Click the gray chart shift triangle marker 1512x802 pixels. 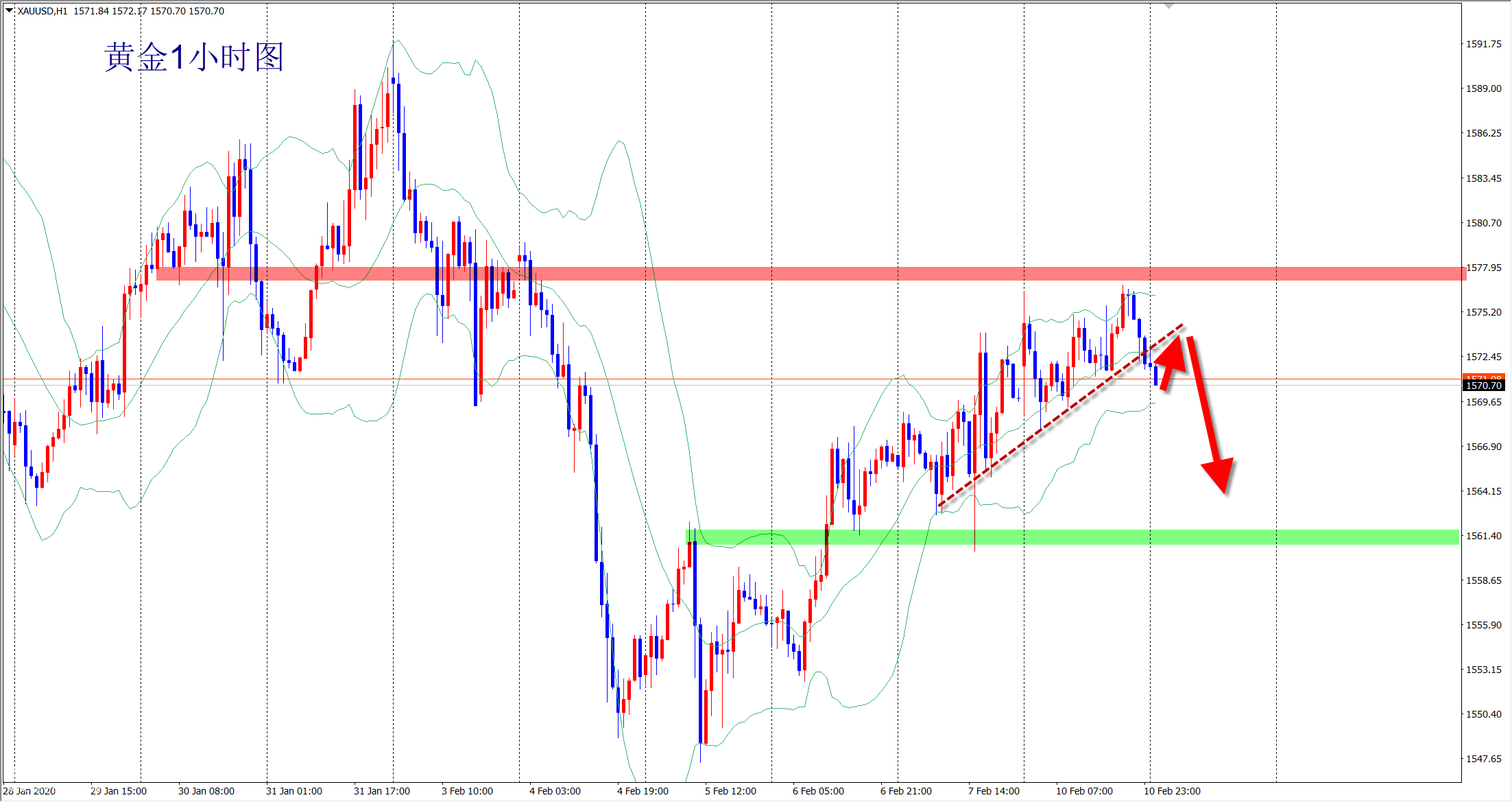click(1170, 5)
